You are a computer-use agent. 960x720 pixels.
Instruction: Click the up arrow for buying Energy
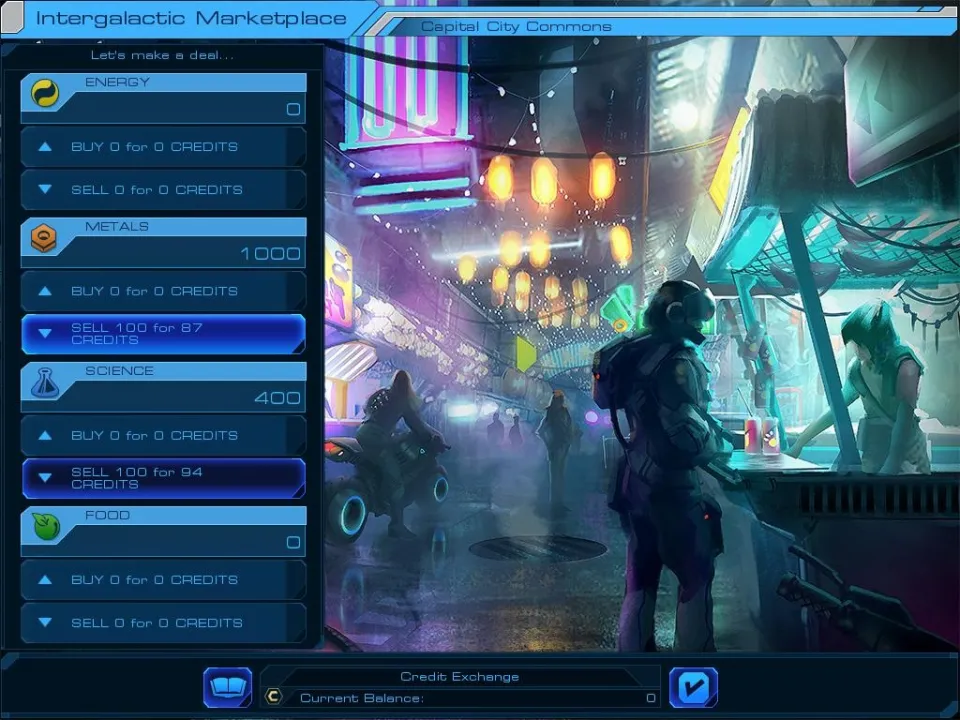(45, 147)
